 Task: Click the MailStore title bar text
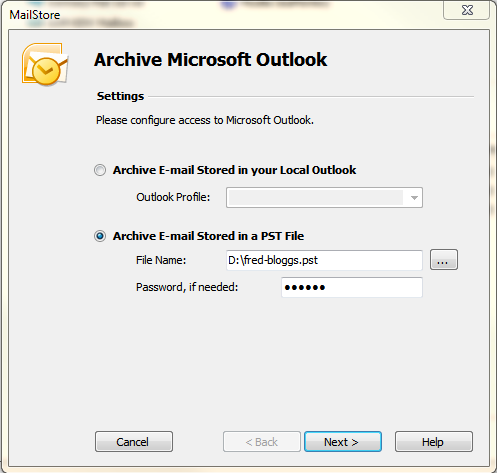pos(35,15)
